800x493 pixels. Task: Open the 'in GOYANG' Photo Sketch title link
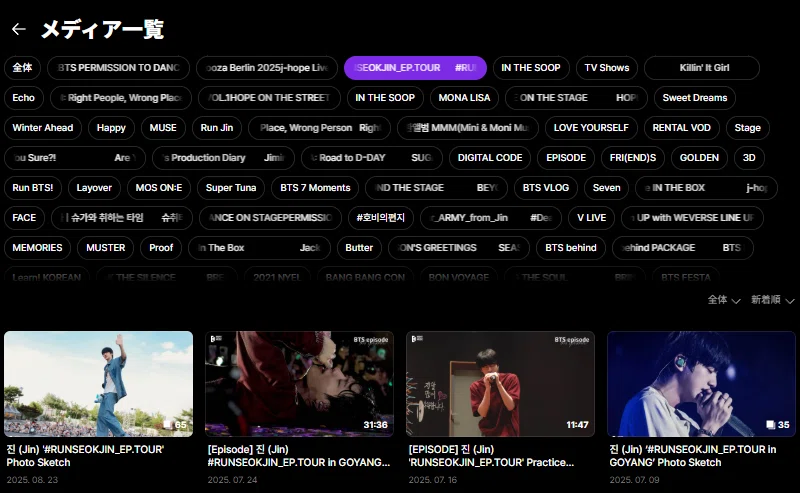pyautogui.click(x=693, y=456)
